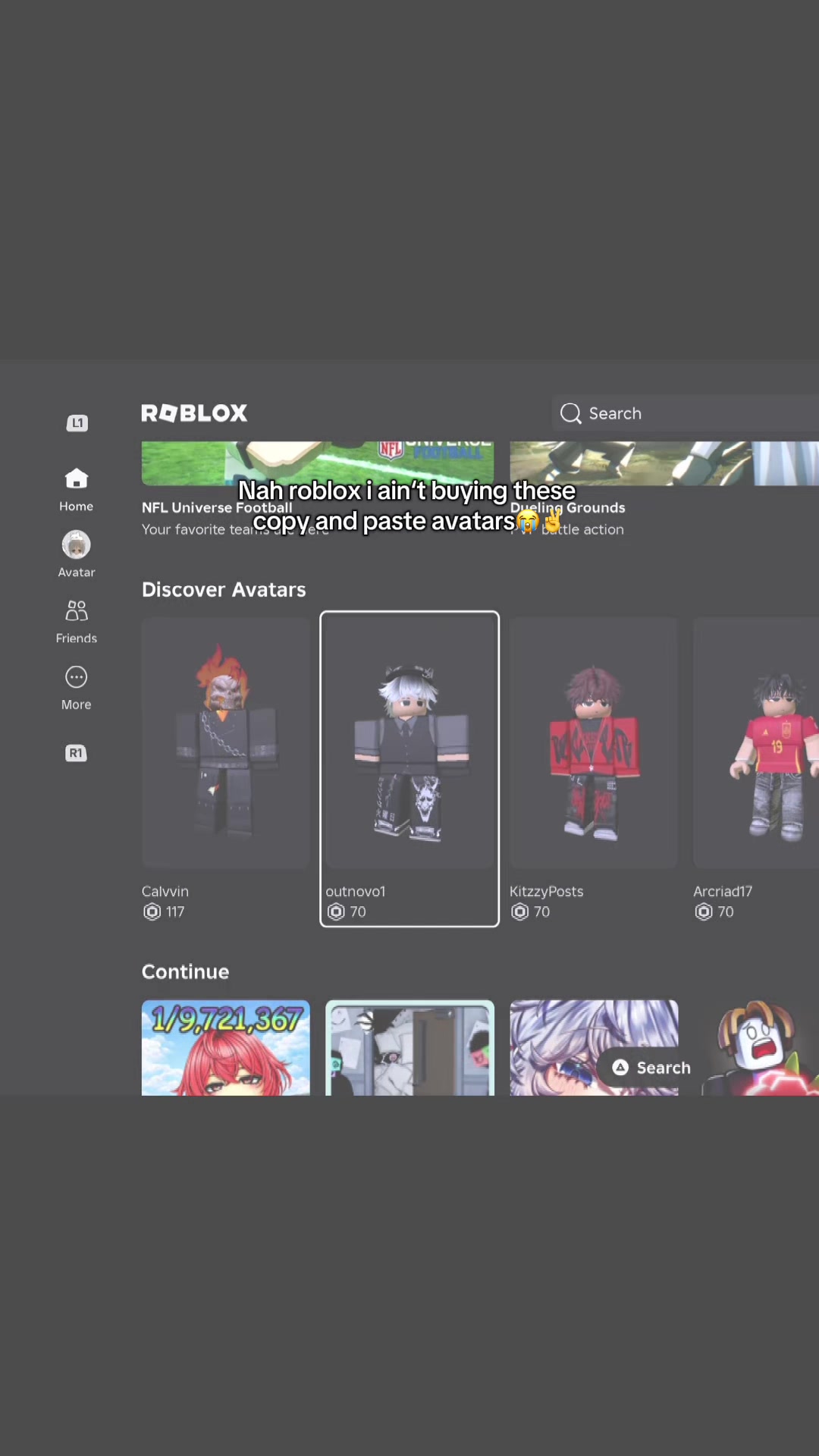
Task: Click the Arcriad17 creator name
Action: pos(723,891)
